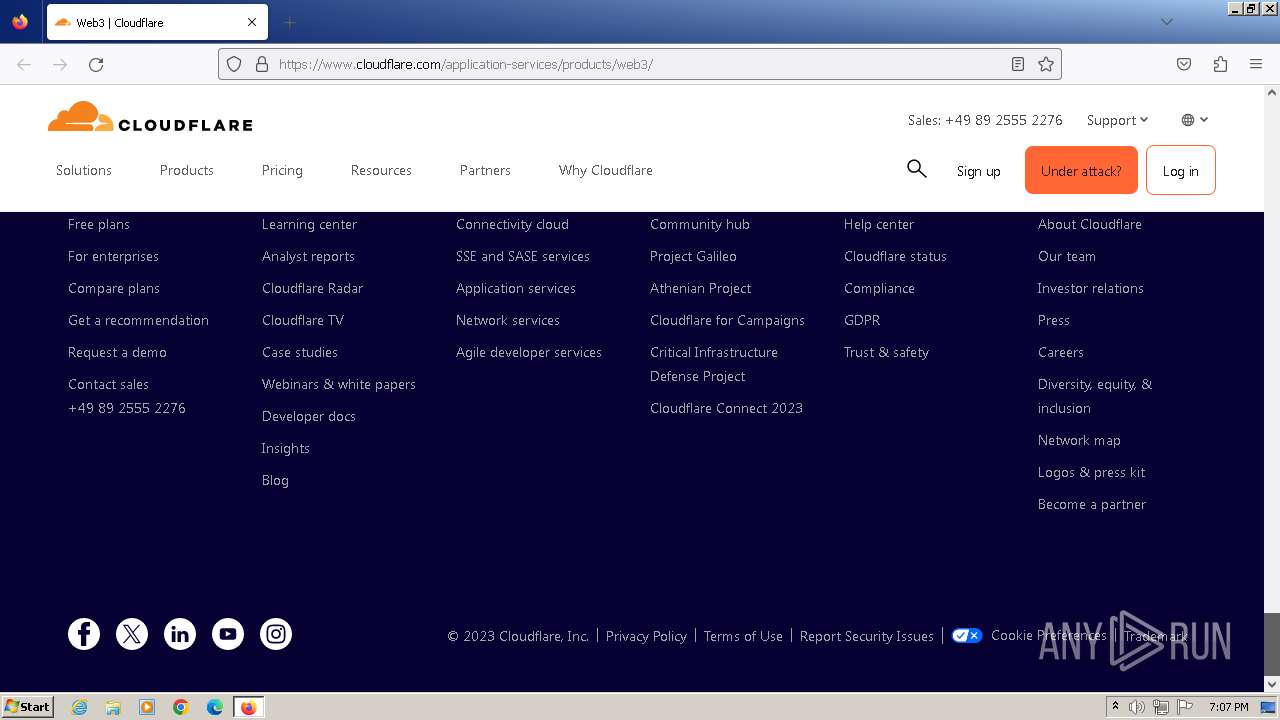Open Request a demo link
Viewport: 1280px width, 720px height.
tap(117, 352)
